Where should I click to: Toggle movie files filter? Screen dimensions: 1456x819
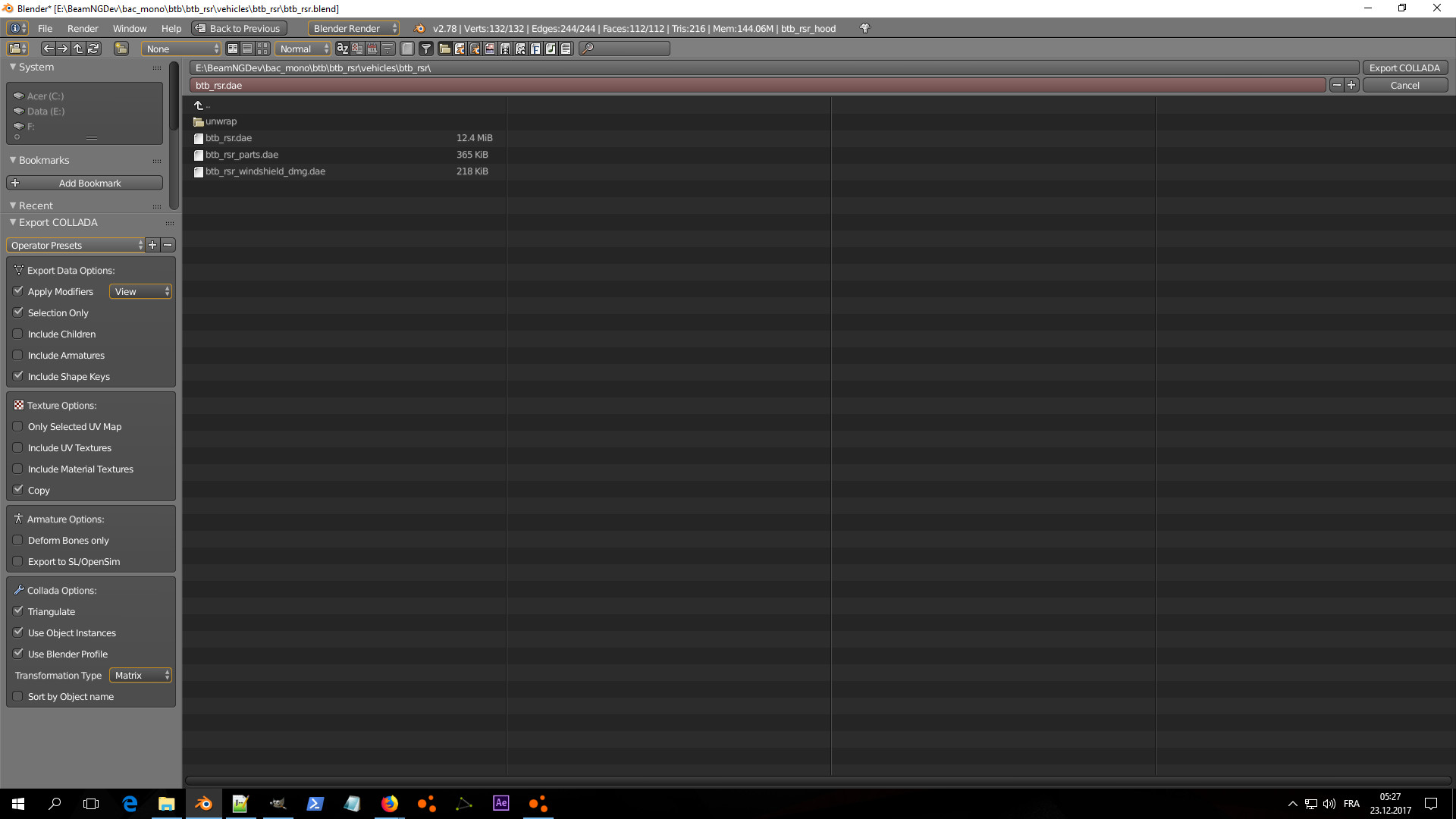(x=505, y=49)
